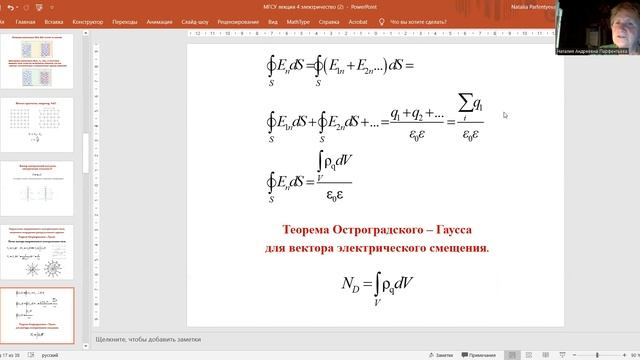
Task: Open the Вставка ribbon tab
Action: tap(54, 22)
